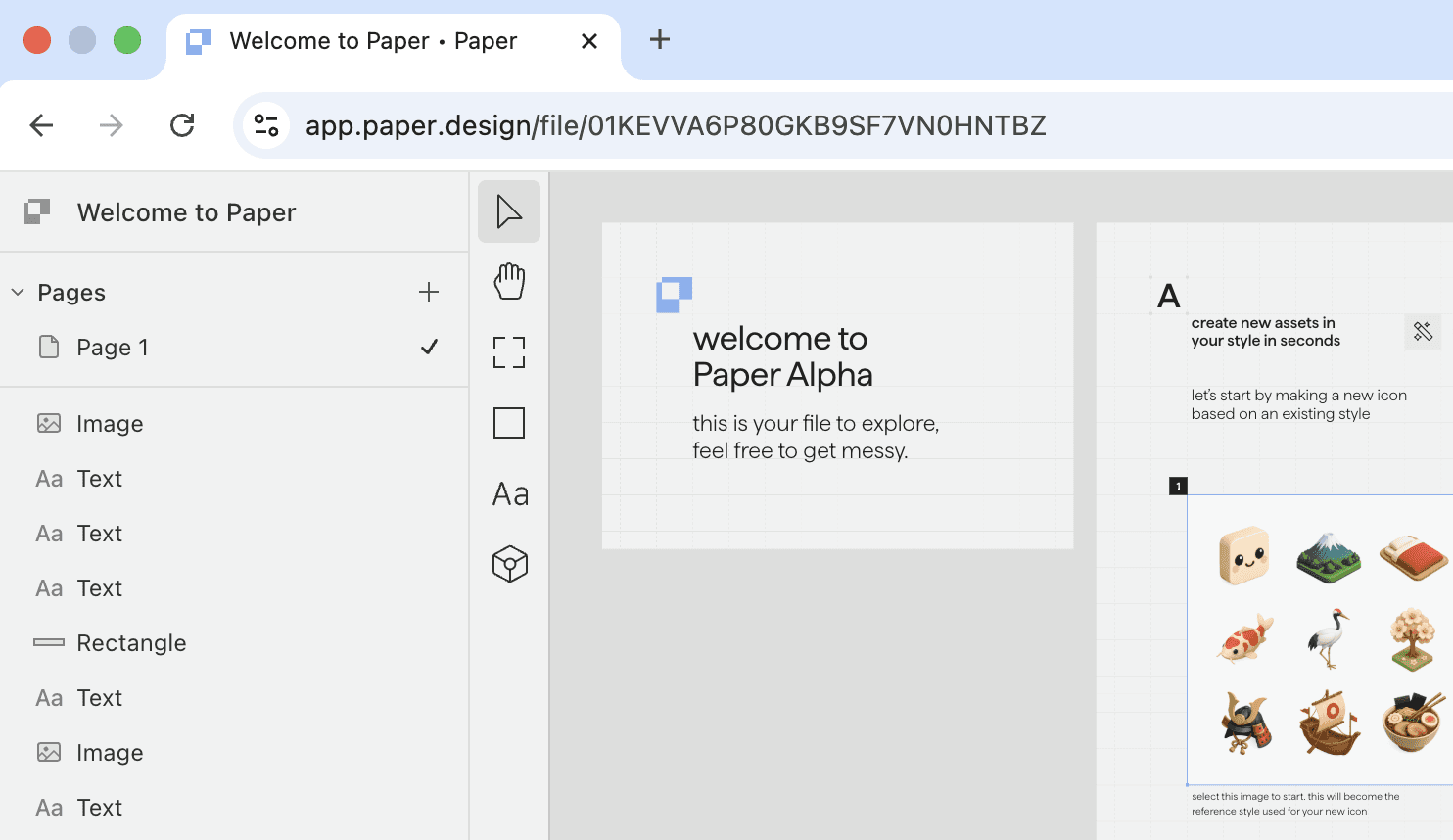Click the cherry blossom tree icon image

click(1412, 638)
